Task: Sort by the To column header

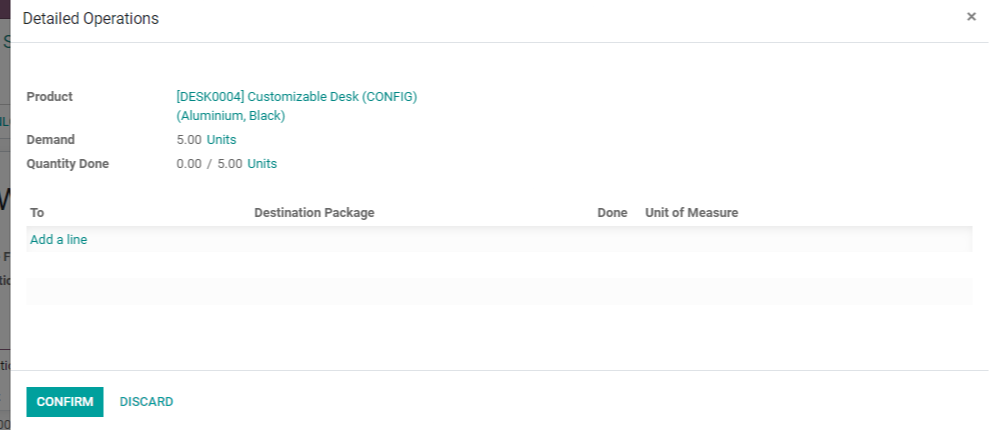Action: click(37, 213)
